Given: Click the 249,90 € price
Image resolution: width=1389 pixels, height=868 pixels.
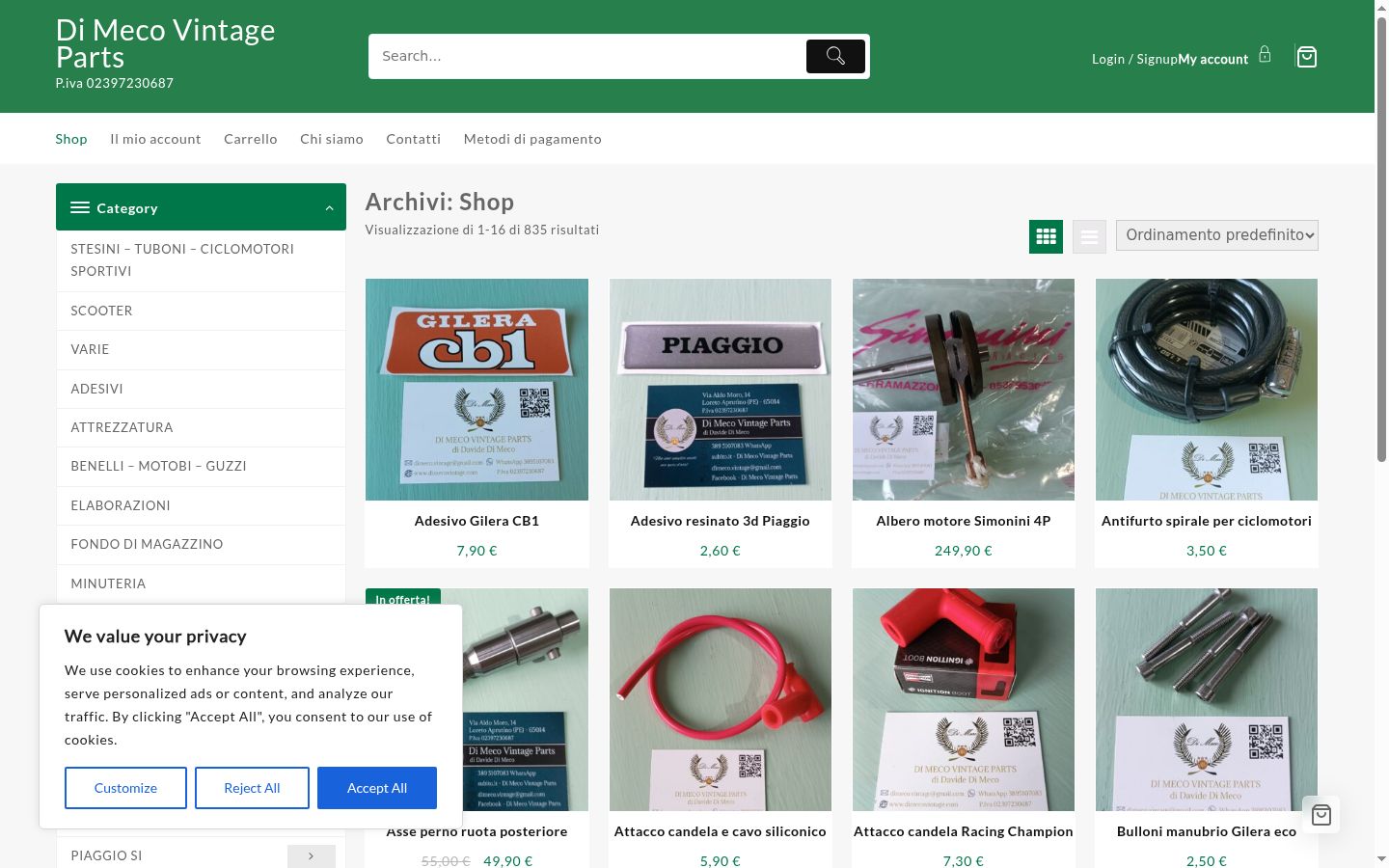Looking at the screenshot, I should pyautogui.click(x=964, y=551).
